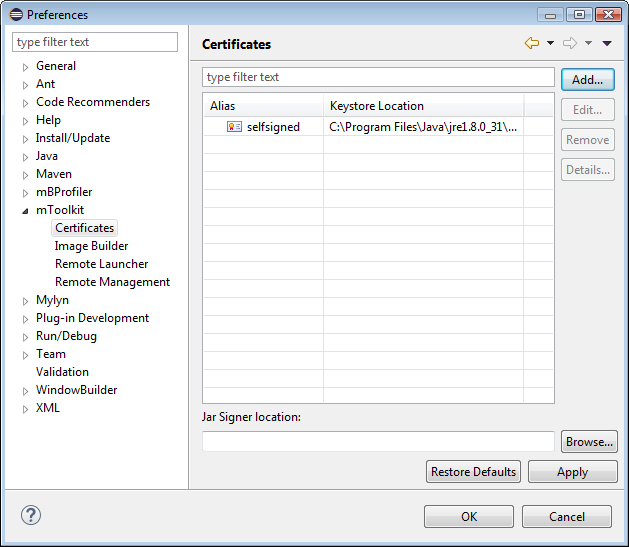Click Browse... for Jar Signer location

tap(589, 442)
